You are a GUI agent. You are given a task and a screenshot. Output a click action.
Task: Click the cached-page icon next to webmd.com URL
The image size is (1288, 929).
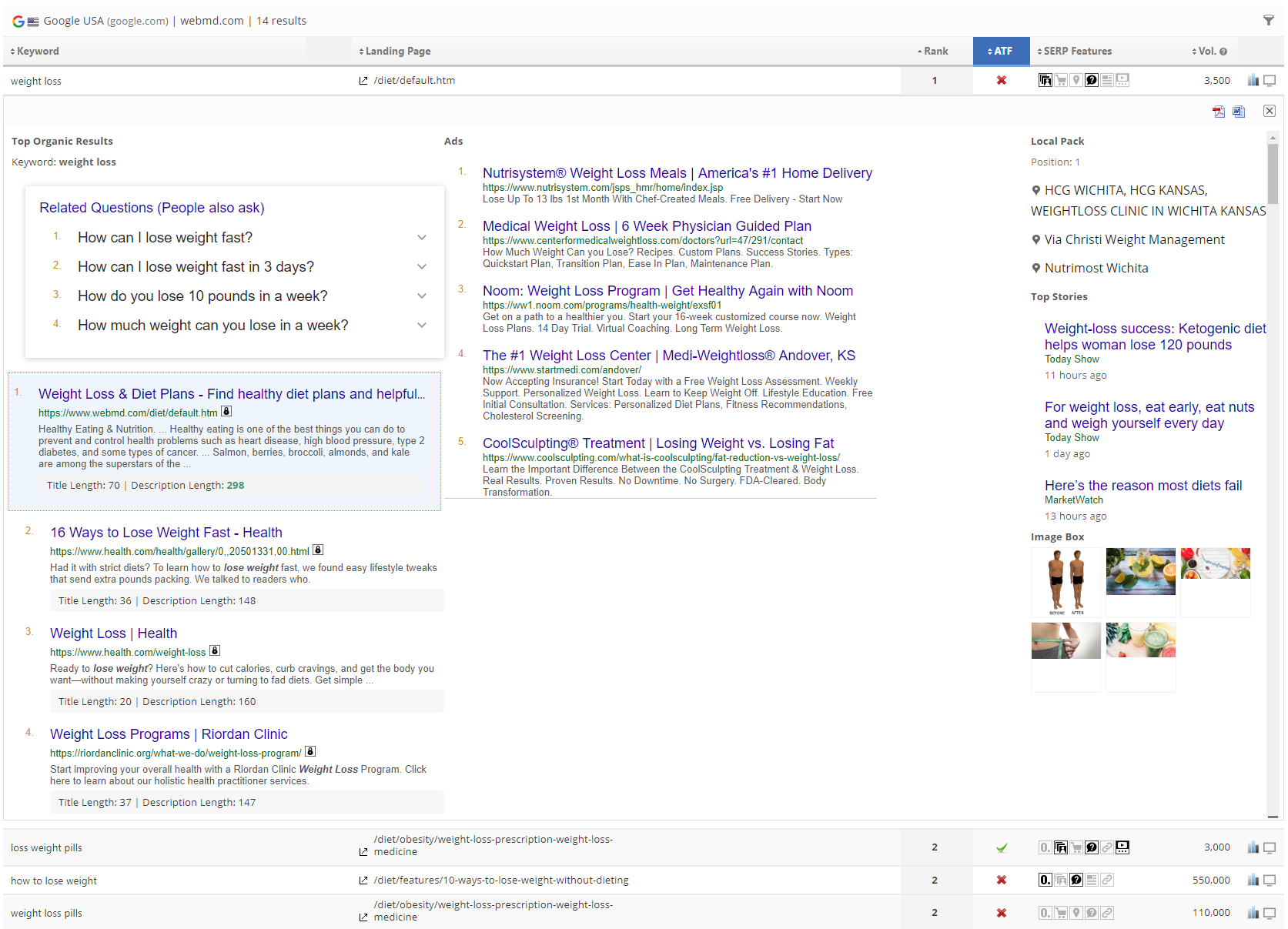[226, 412]
